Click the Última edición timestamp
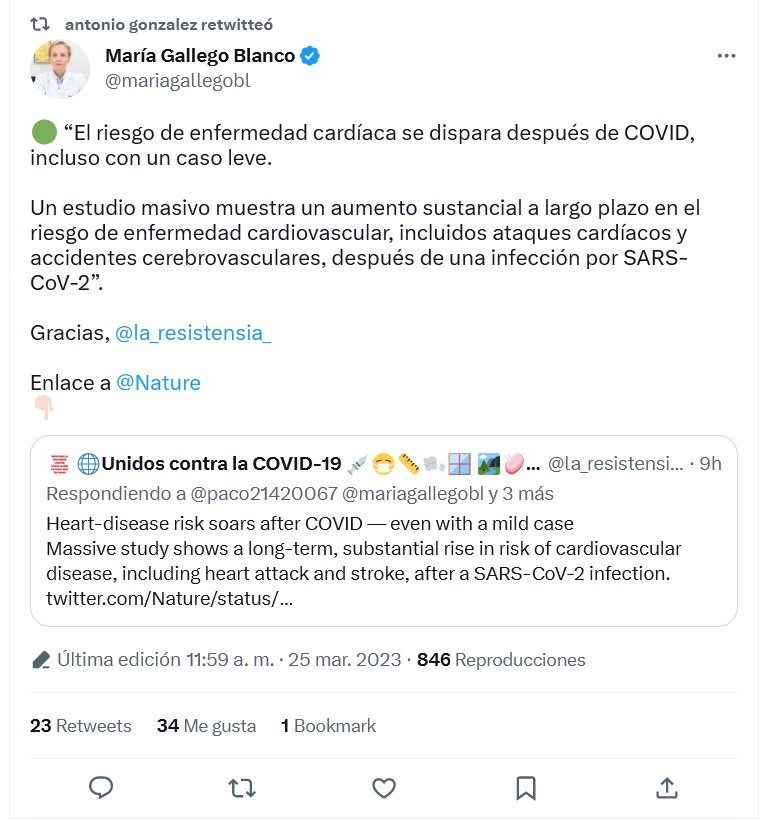This screenshot has height=820, width=762. [230, 660]
